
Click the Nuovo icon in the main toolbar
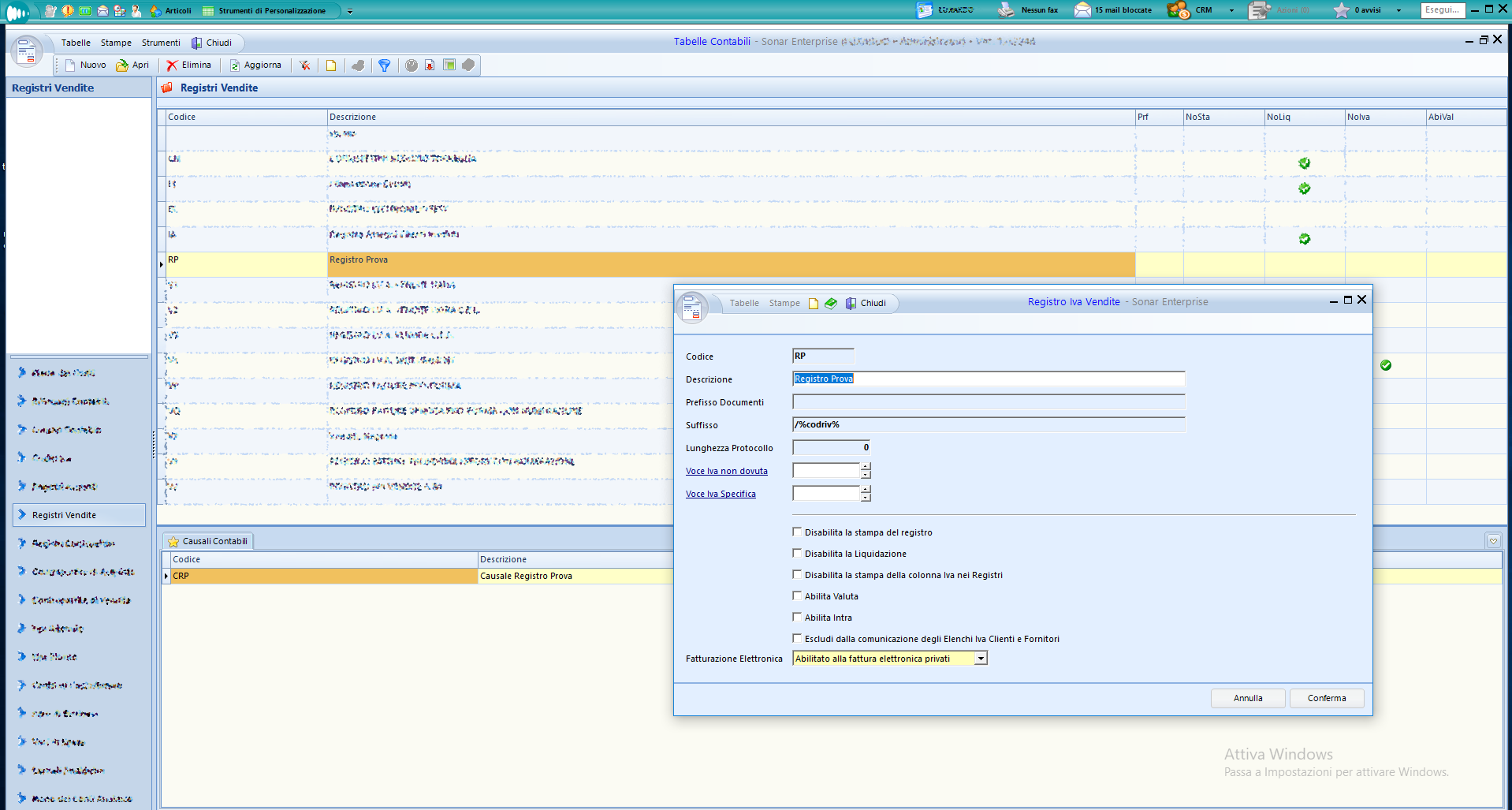coord(71,65)
